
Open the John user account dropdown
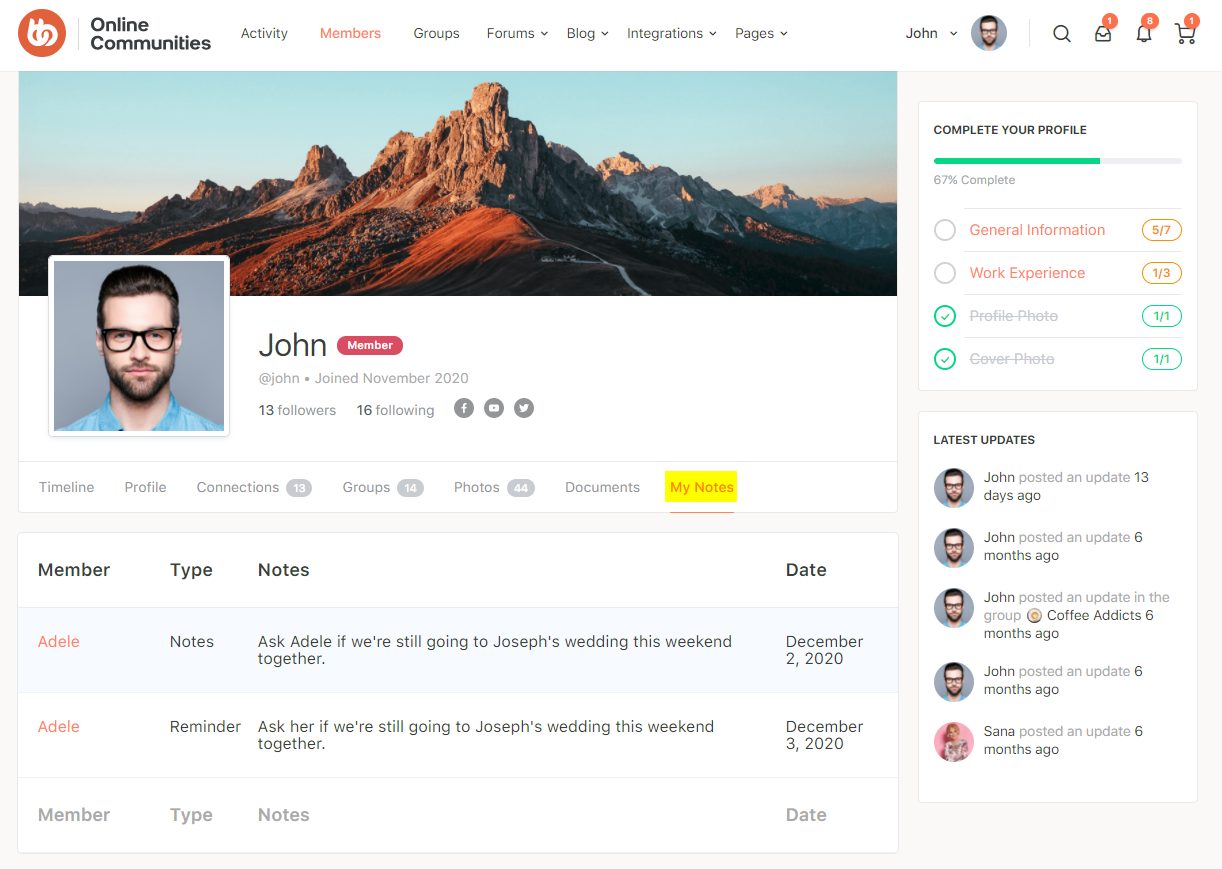tap(931, 33)
